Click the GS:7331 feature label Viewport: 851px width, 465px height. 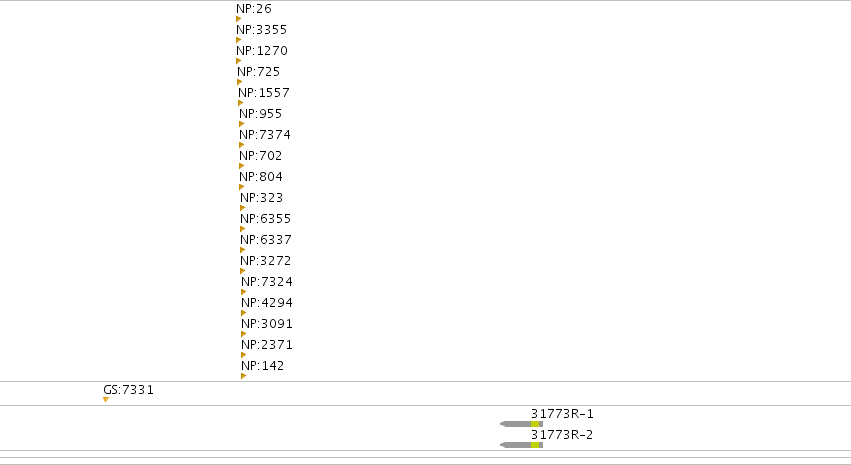point(129,390)
